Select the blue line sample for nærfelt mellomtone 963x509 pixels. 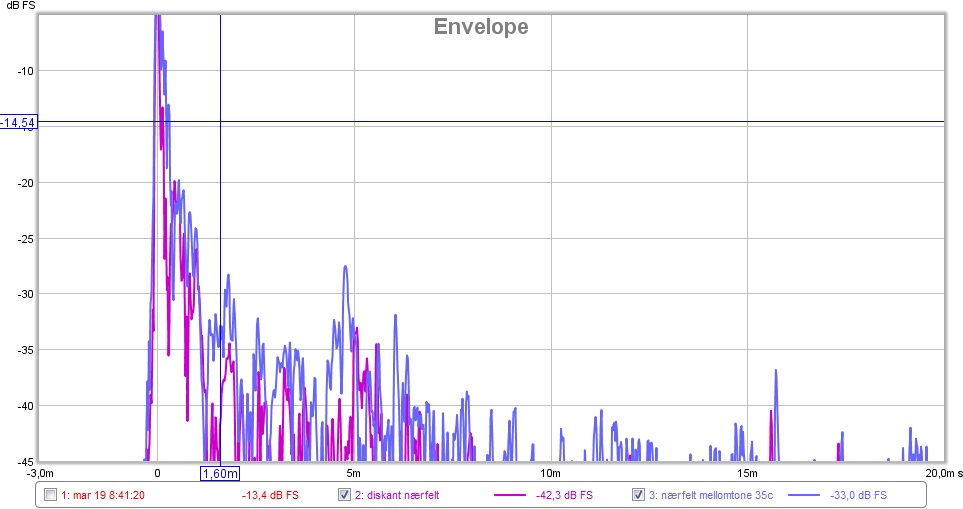[803, 495]
